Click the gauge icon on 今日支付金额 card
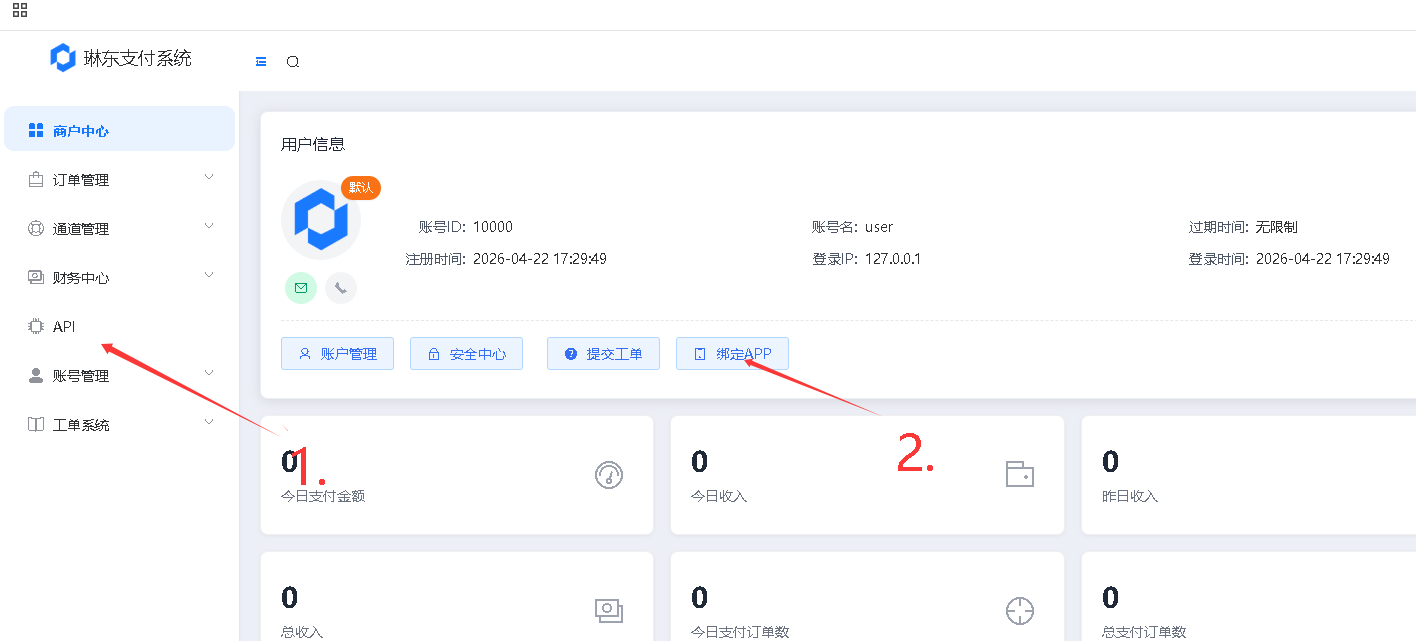 pyautogui.click(x=610, y=474)
